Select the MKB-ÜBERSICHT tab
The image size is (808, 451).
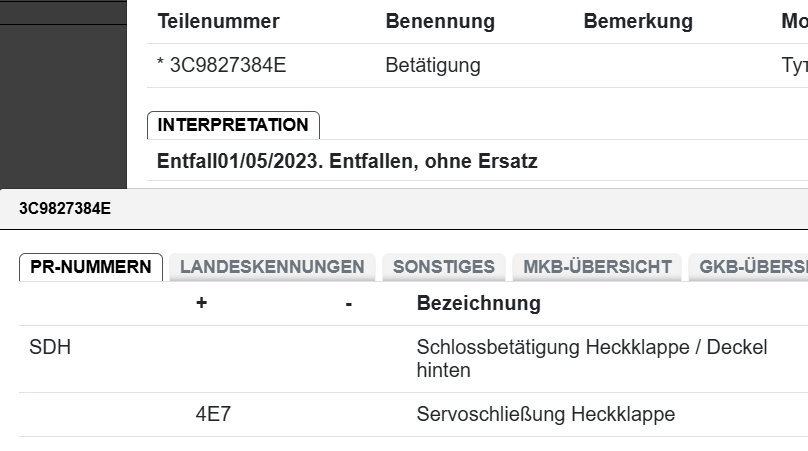pyautogui.click(x=597, y=267)
